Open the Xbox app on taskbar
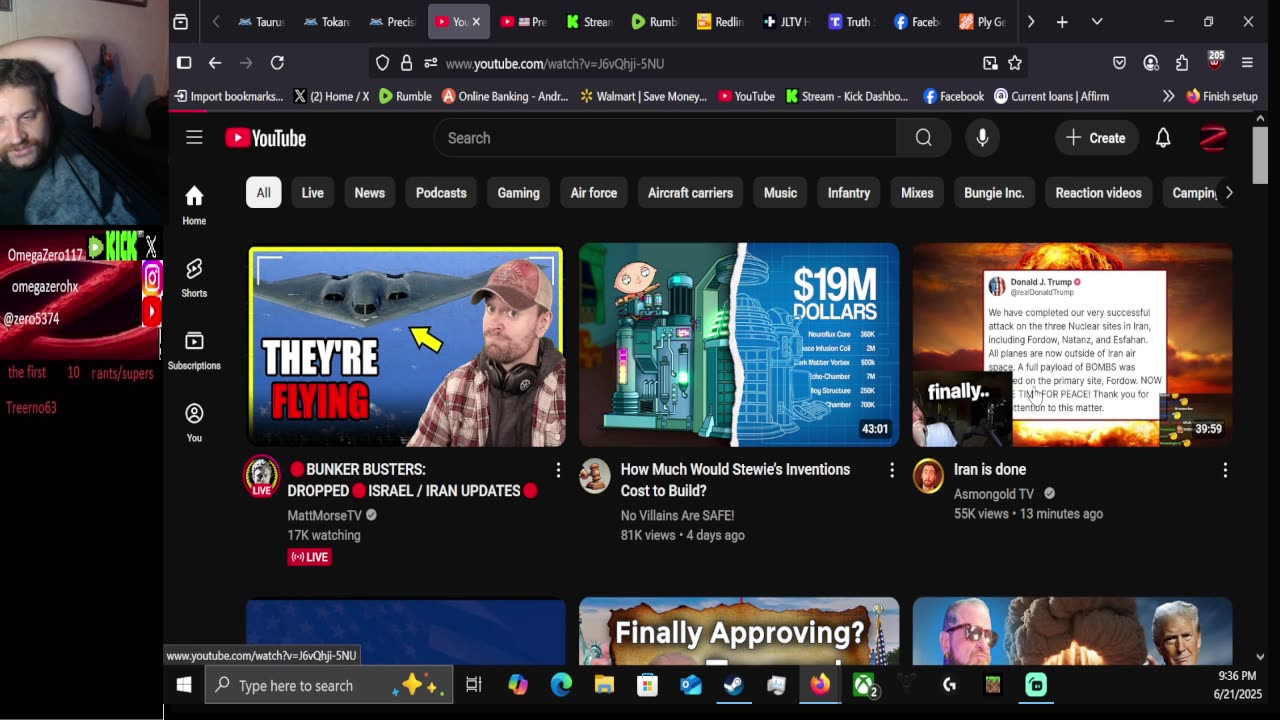The height and width of the screenshot is (720, 1280). (863, 685)
